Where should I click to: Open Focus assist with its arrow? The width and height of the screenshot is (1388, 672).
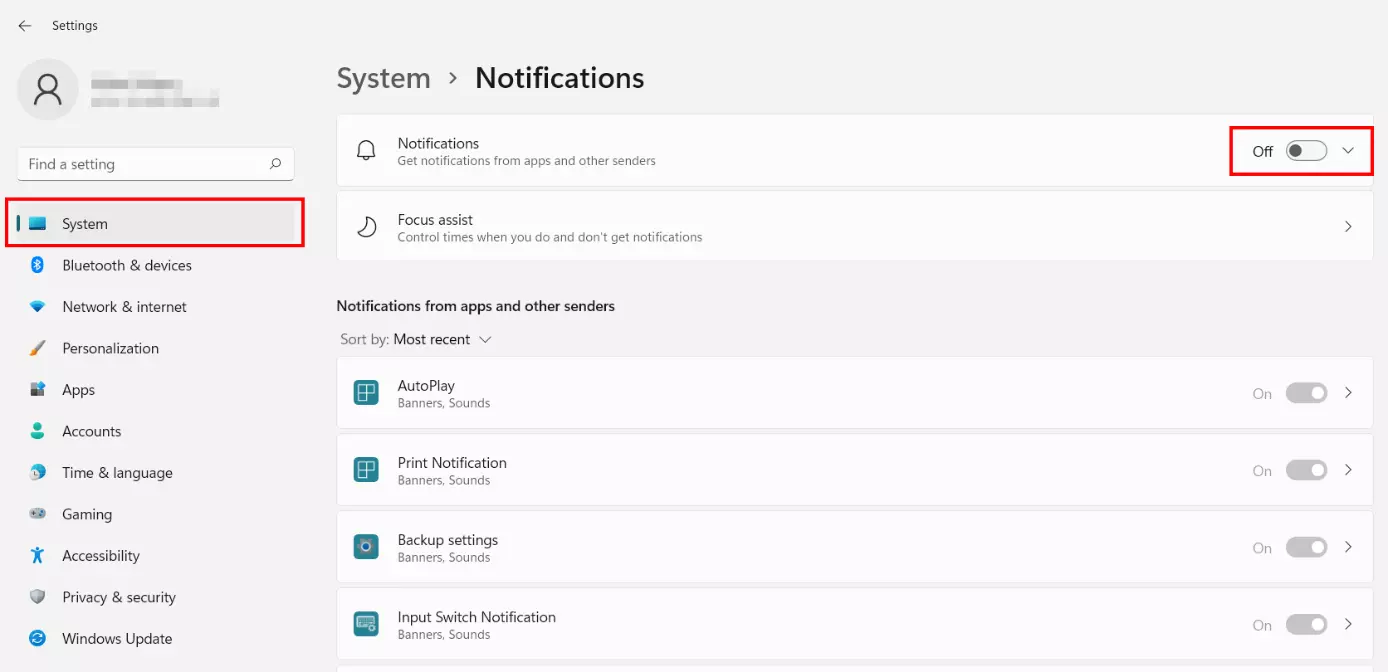(1348, 227)
